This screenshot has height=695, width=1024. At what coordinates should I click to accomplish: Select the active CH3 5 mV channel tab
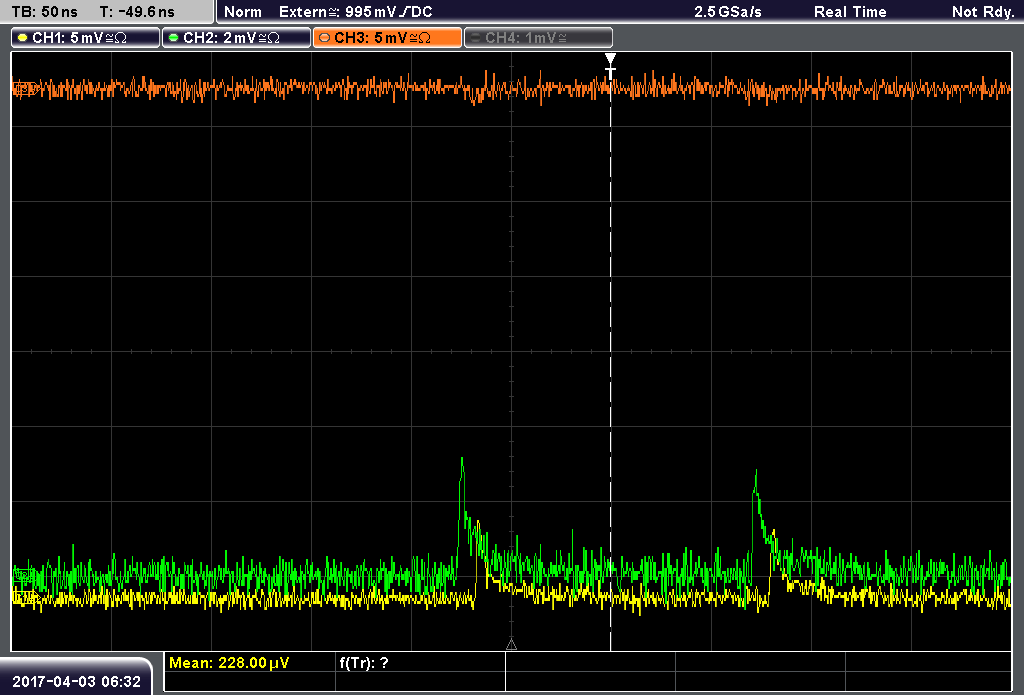tap(387, 38)
